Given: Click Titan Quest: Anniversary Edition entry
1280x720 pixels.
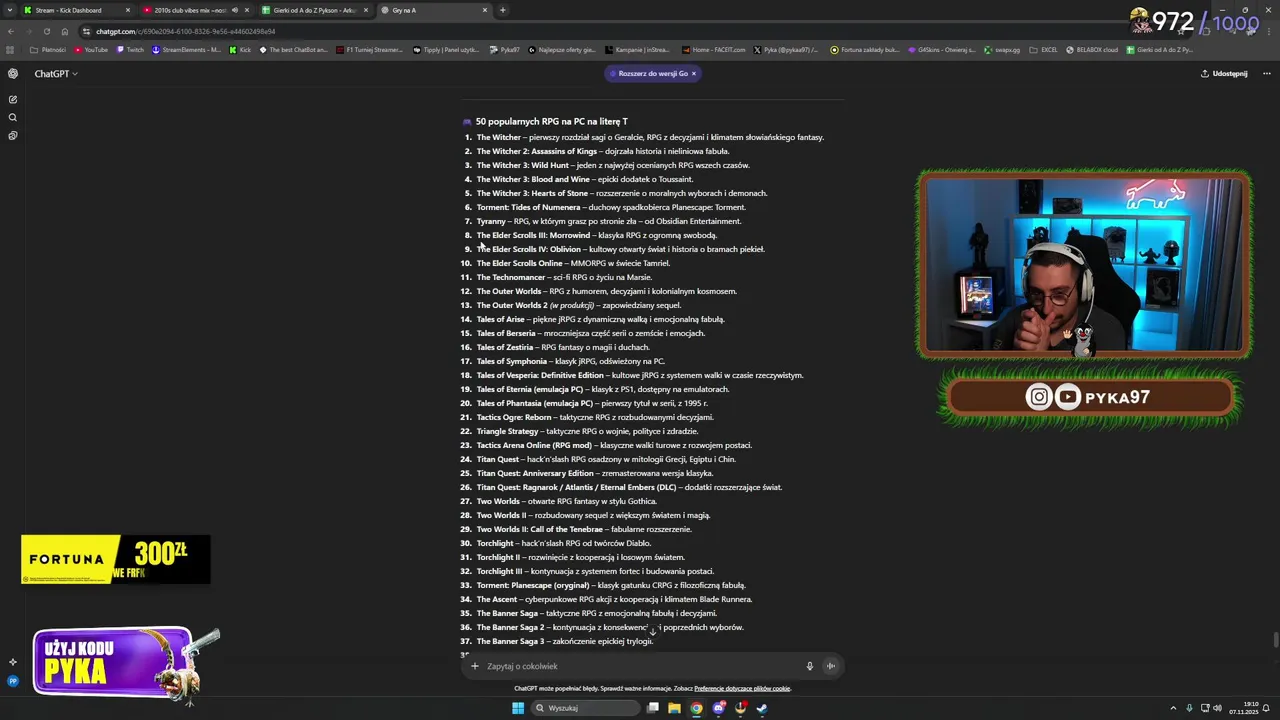Looking at the screenshot, I should [x=595, y=473].
